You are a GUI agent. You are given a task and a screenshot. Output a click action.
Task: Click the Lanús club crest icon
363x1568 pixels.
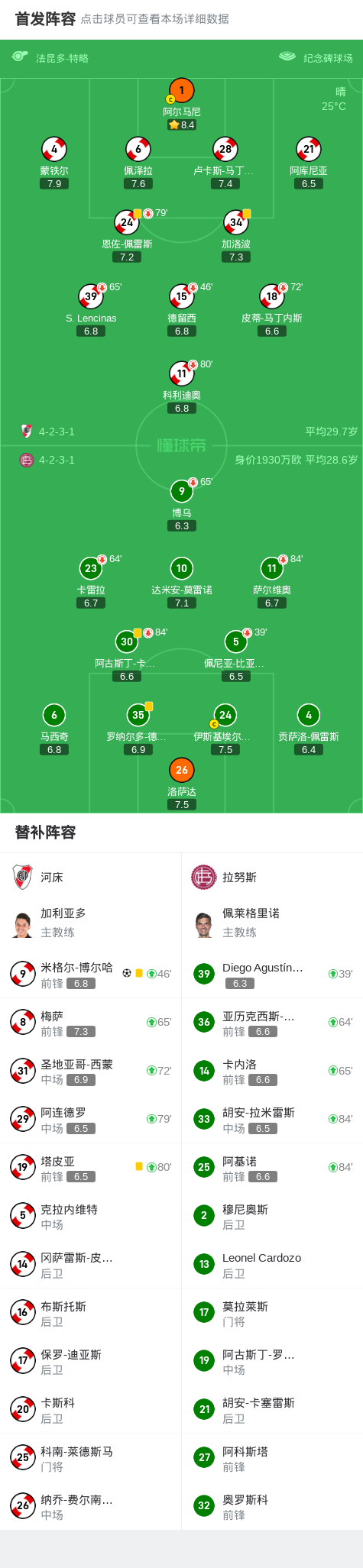tap(203, 877)
